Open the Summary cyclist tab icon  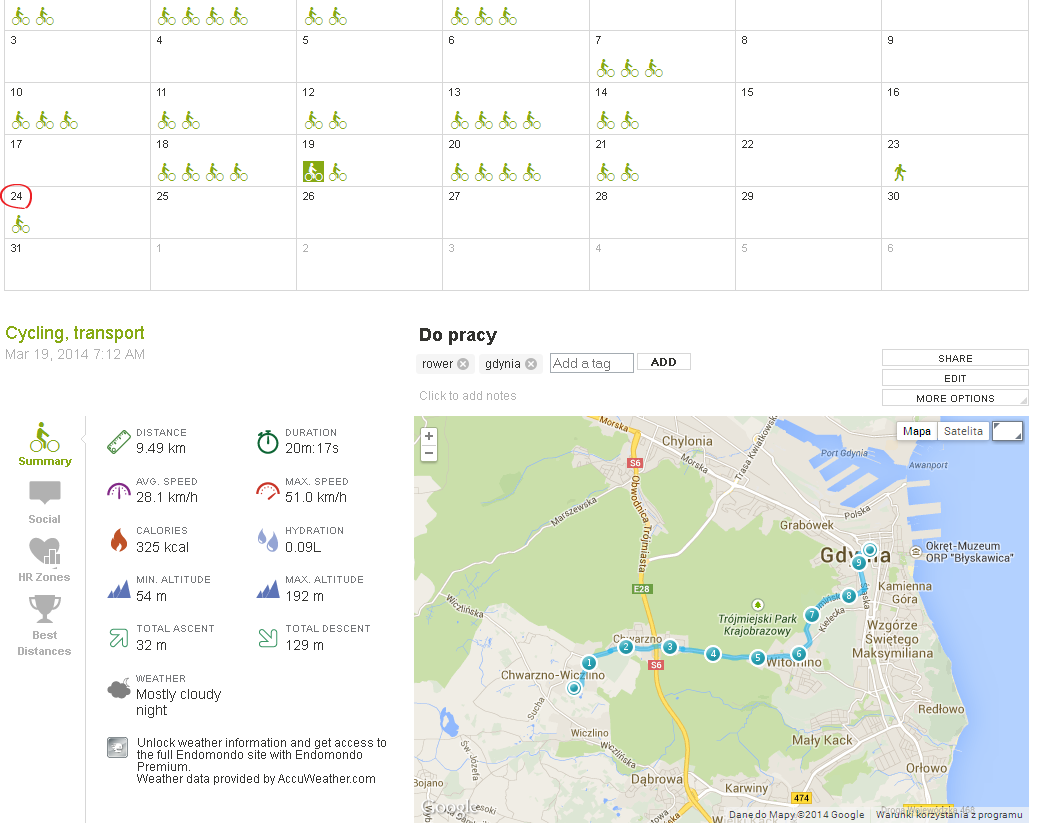coord(44,437)
